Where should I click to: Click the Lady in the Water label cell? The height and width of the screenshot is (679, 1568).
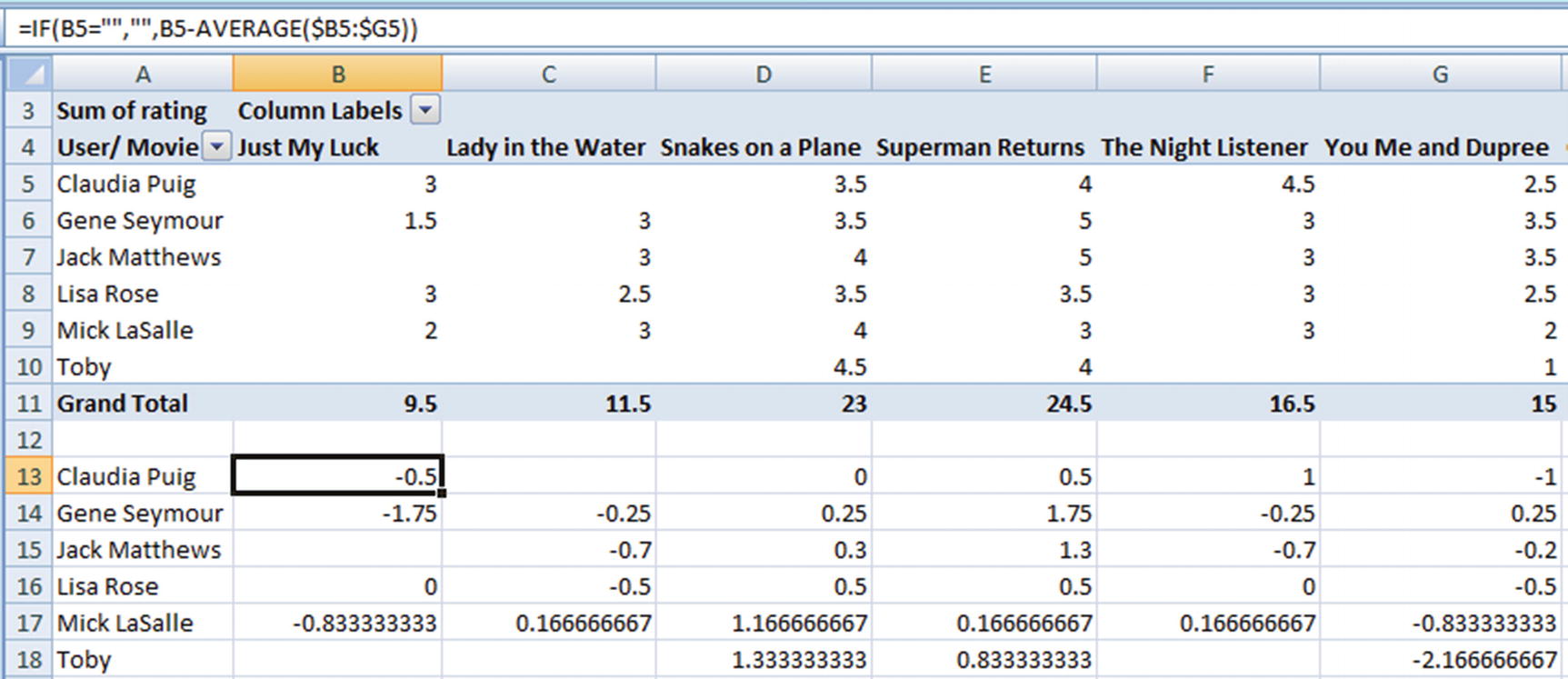point(548,147)
